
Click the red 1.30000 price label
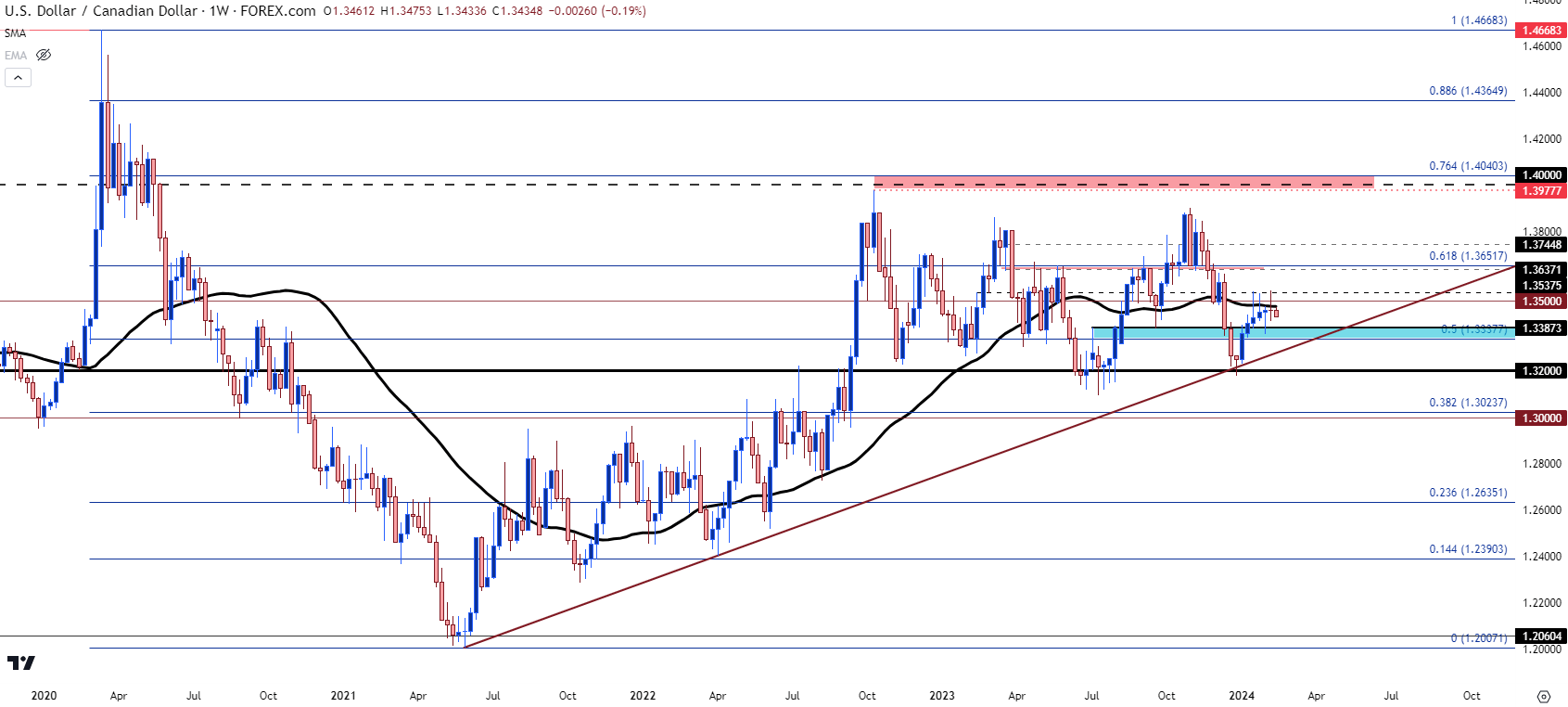(1541, 418)
